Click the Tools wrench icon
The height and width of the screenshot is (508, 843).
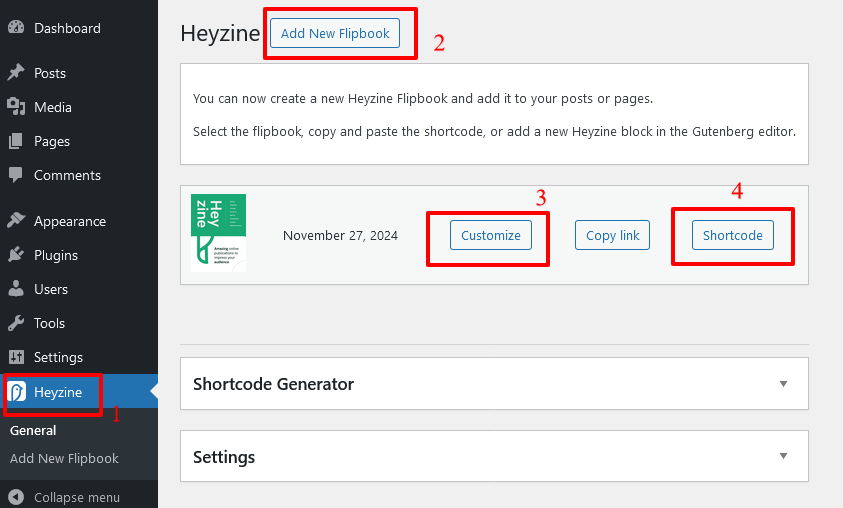16,323
